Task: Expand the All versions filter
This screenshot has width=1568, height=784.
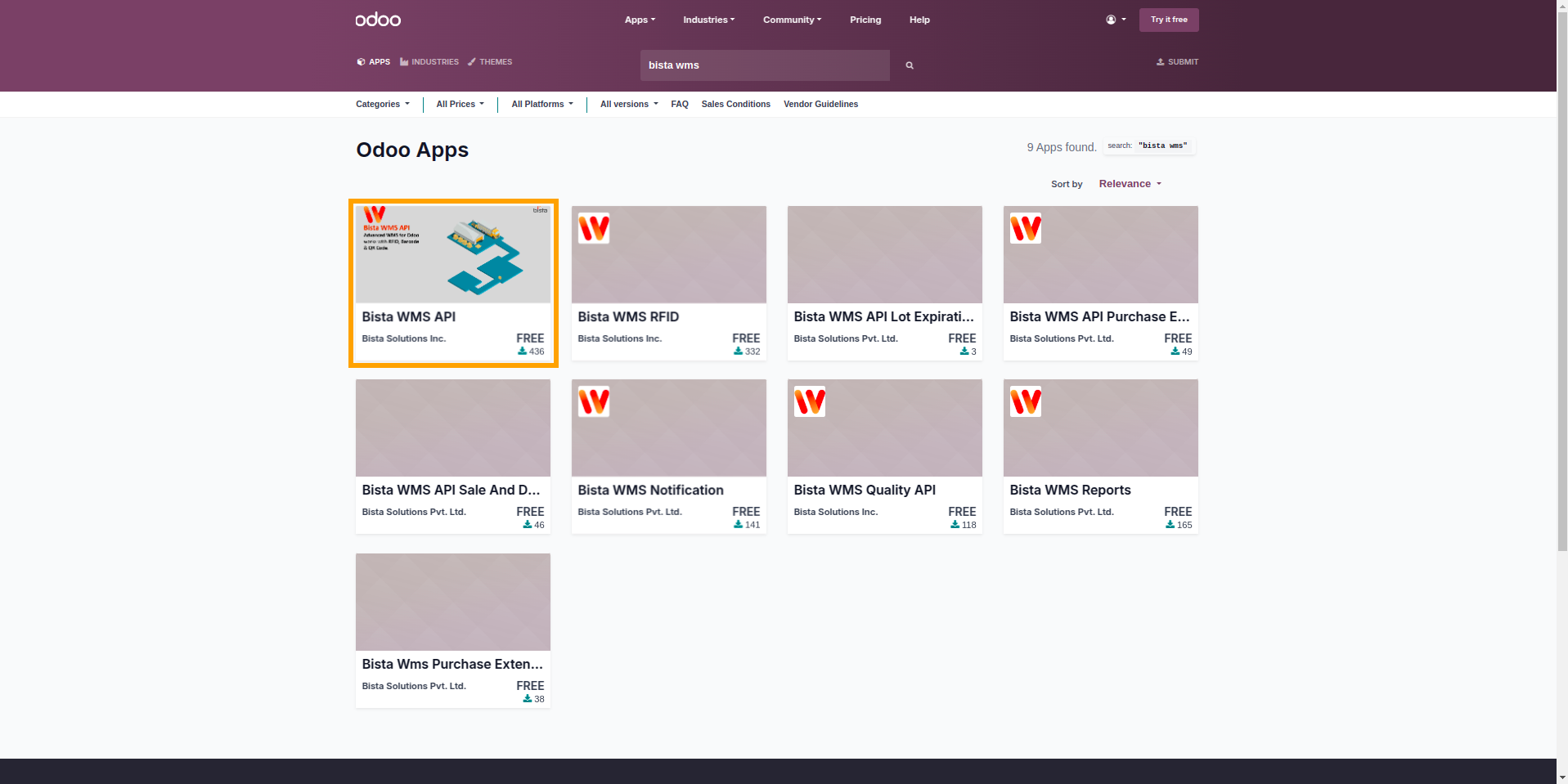Action: pos(629,104)
